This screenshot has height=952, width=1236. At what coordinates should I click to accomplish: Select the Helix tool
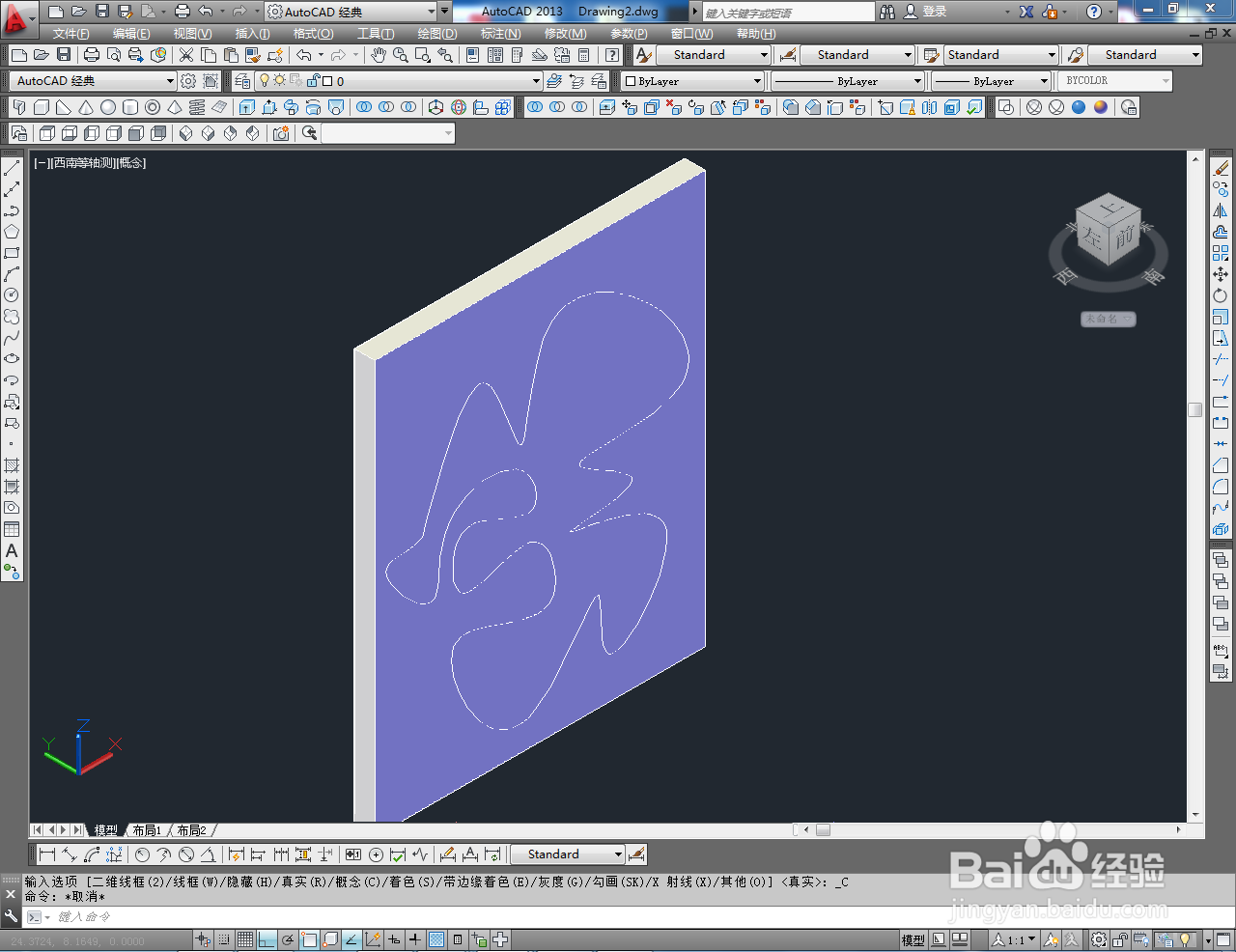197,107
